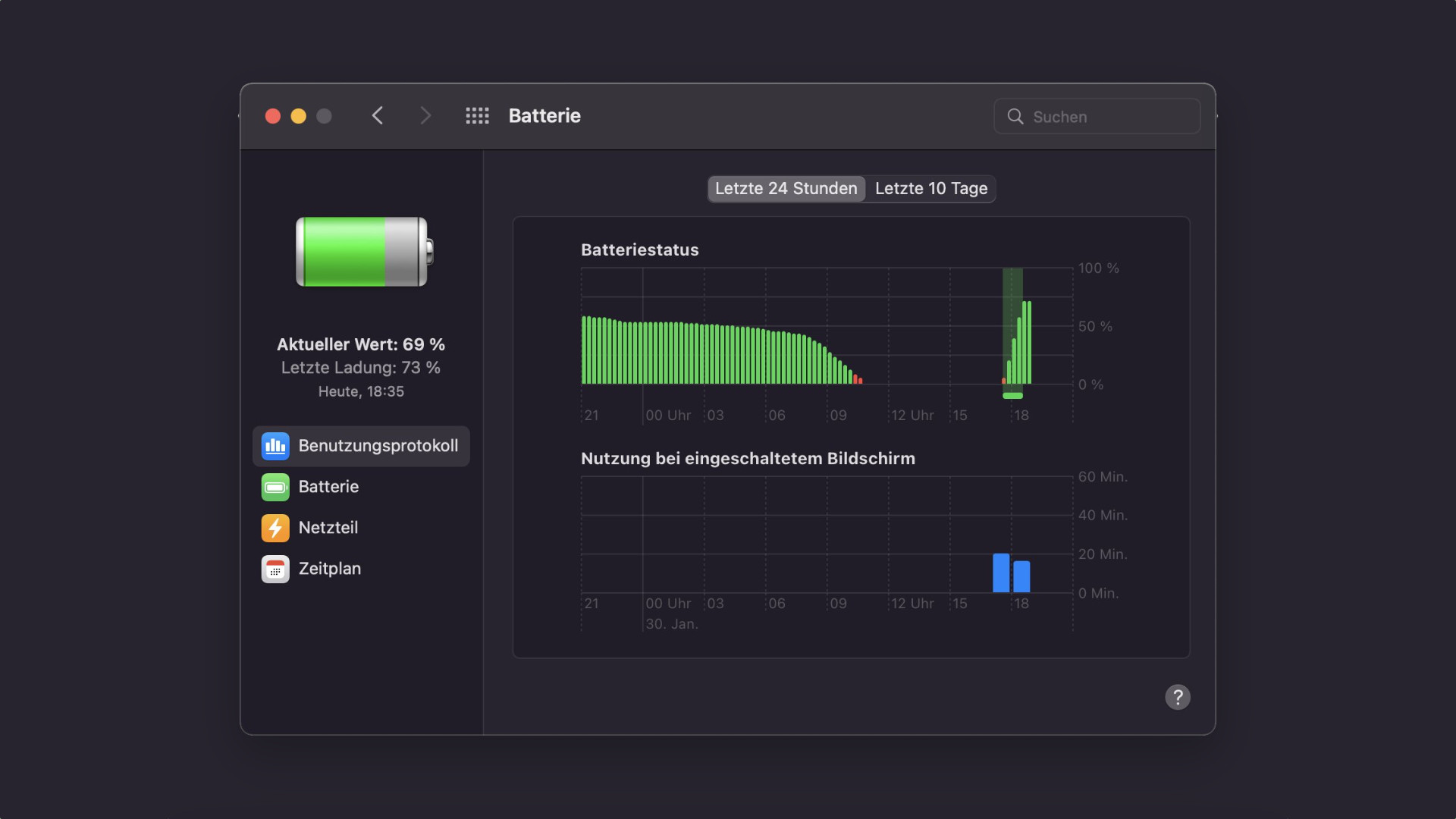Click the 30. Jan. date label

tap(672, 624)
